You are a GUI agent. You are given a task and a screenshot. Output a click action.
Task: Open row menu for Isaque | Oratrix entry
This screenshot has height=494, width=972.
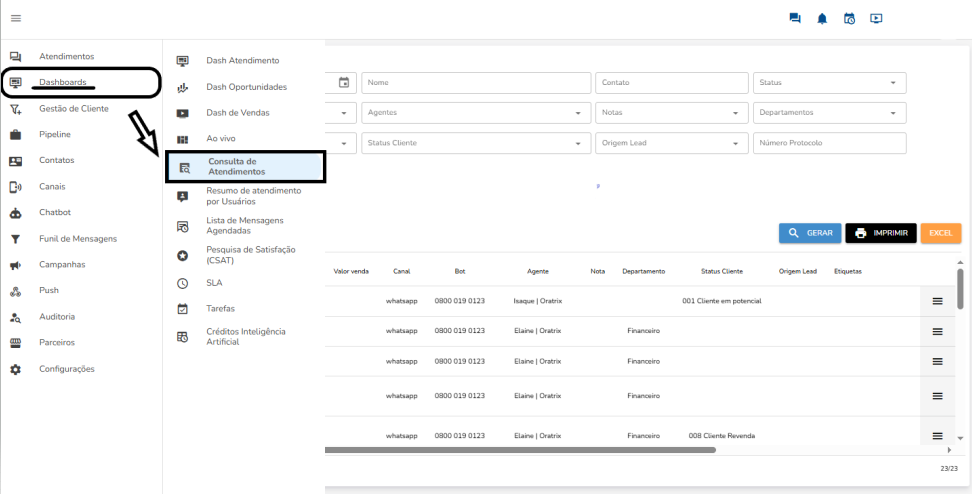pyautogui.click(x=937, y=300)
